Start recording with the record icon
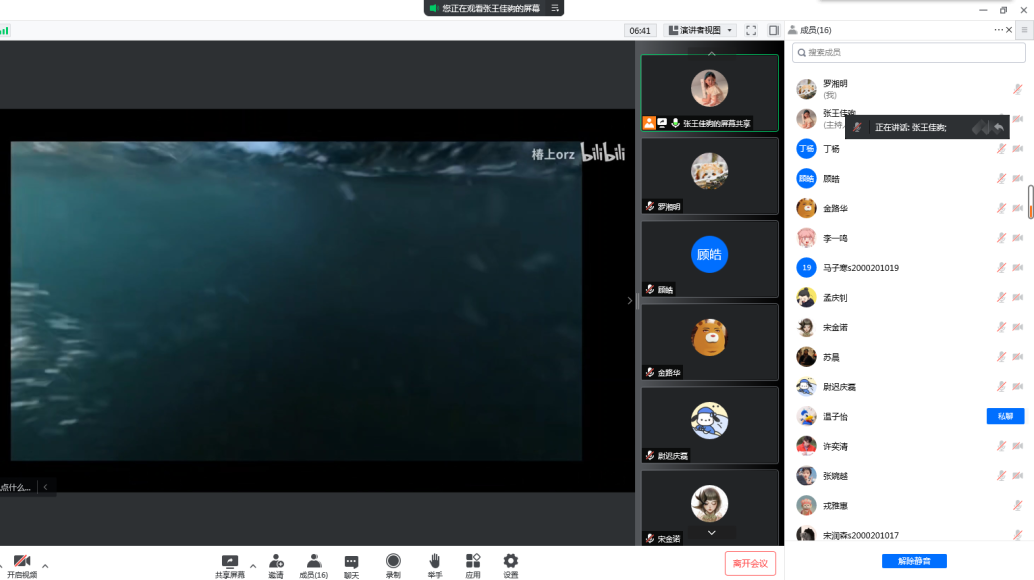The height and width of the screenshot is (580, 1034). (393, 562)
